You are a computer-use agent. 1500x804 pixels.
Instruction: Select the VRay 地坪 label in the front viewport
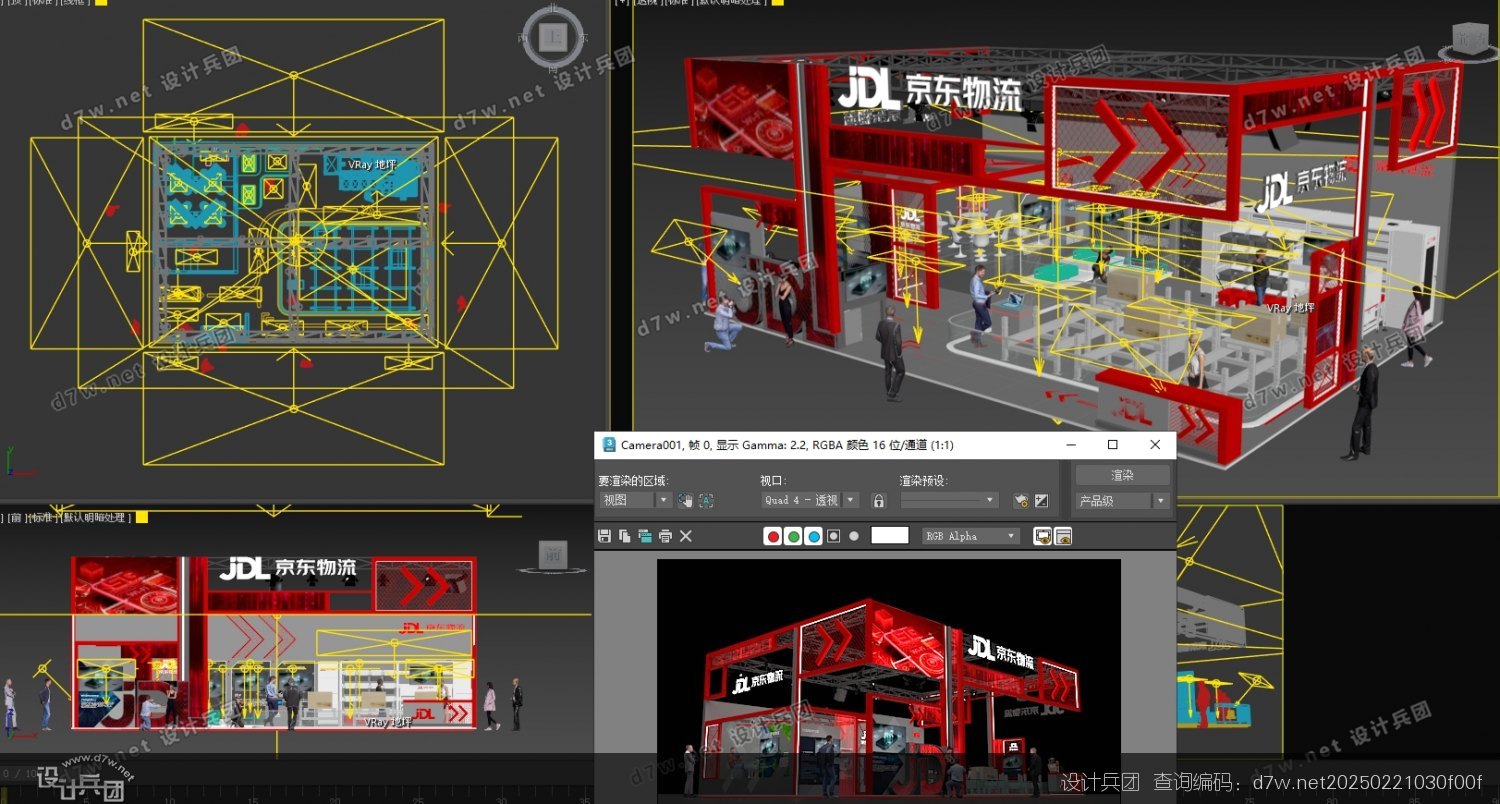point(388,721)
